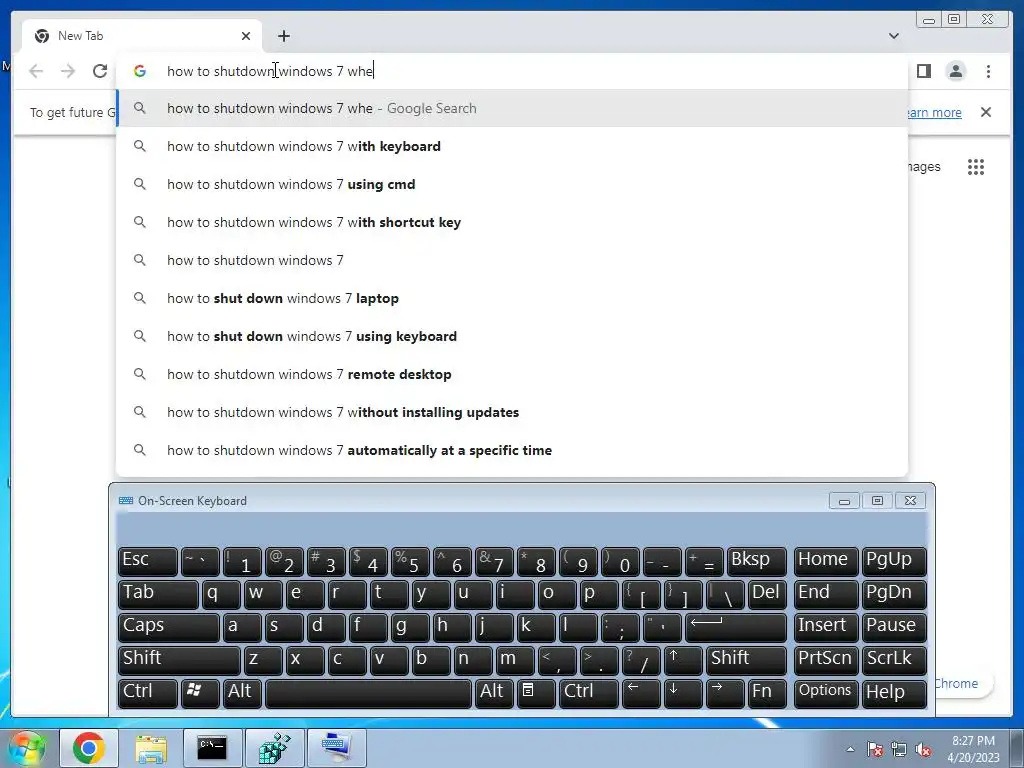Open the Google apps grid icon

click(976, 167)
